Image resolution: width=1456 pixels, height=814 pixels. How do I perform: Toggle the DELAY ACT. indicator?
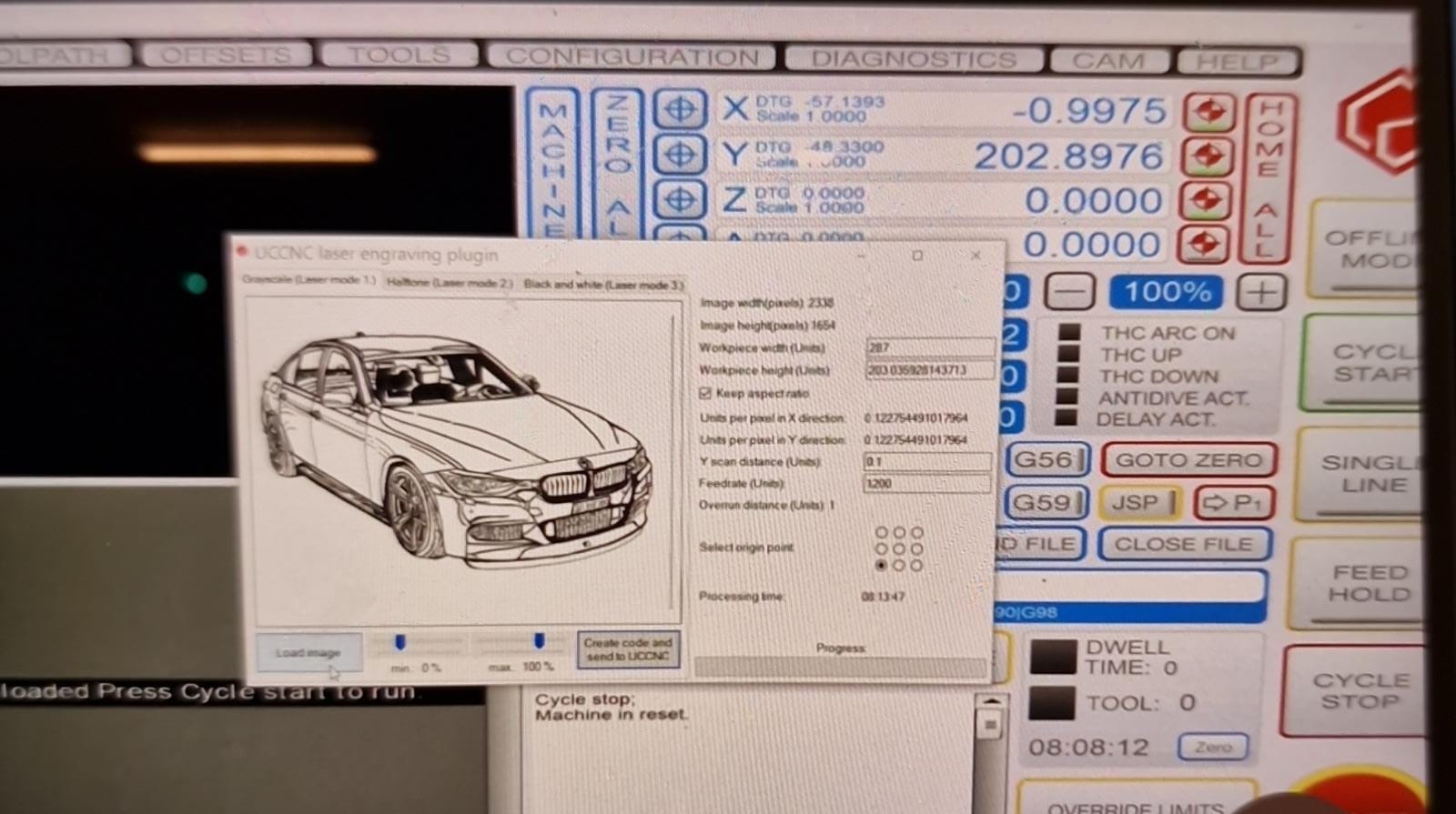tap(1067, 418)
